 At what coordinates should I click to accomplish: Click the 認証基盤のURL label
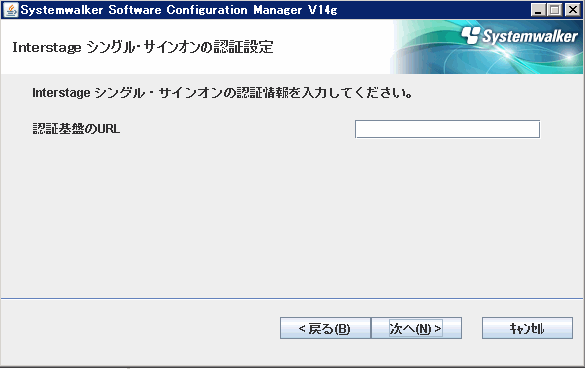pos(76,129)
